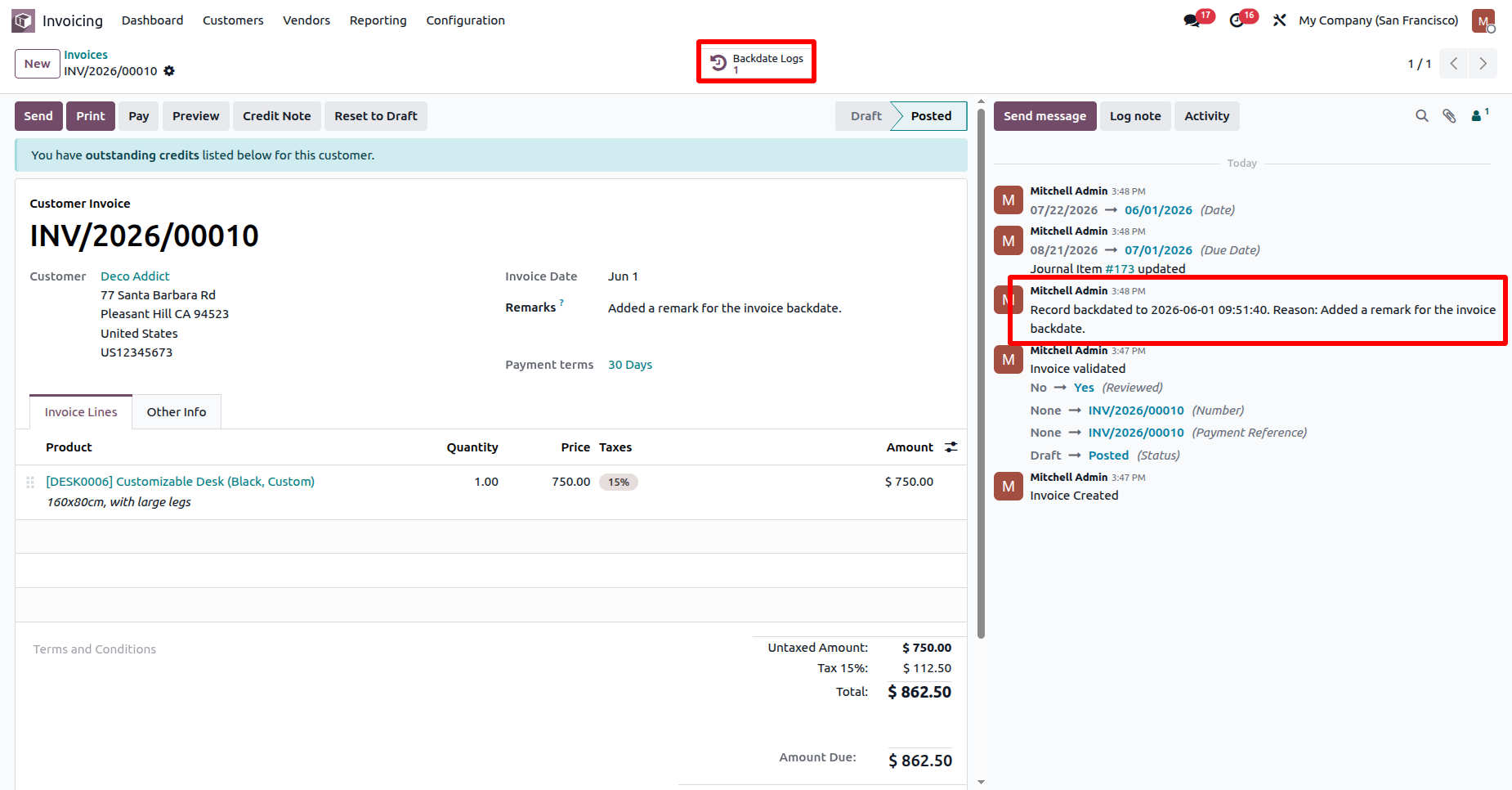Send the invoice
The width and height of the screenshot is (1512, 790).
38,116
